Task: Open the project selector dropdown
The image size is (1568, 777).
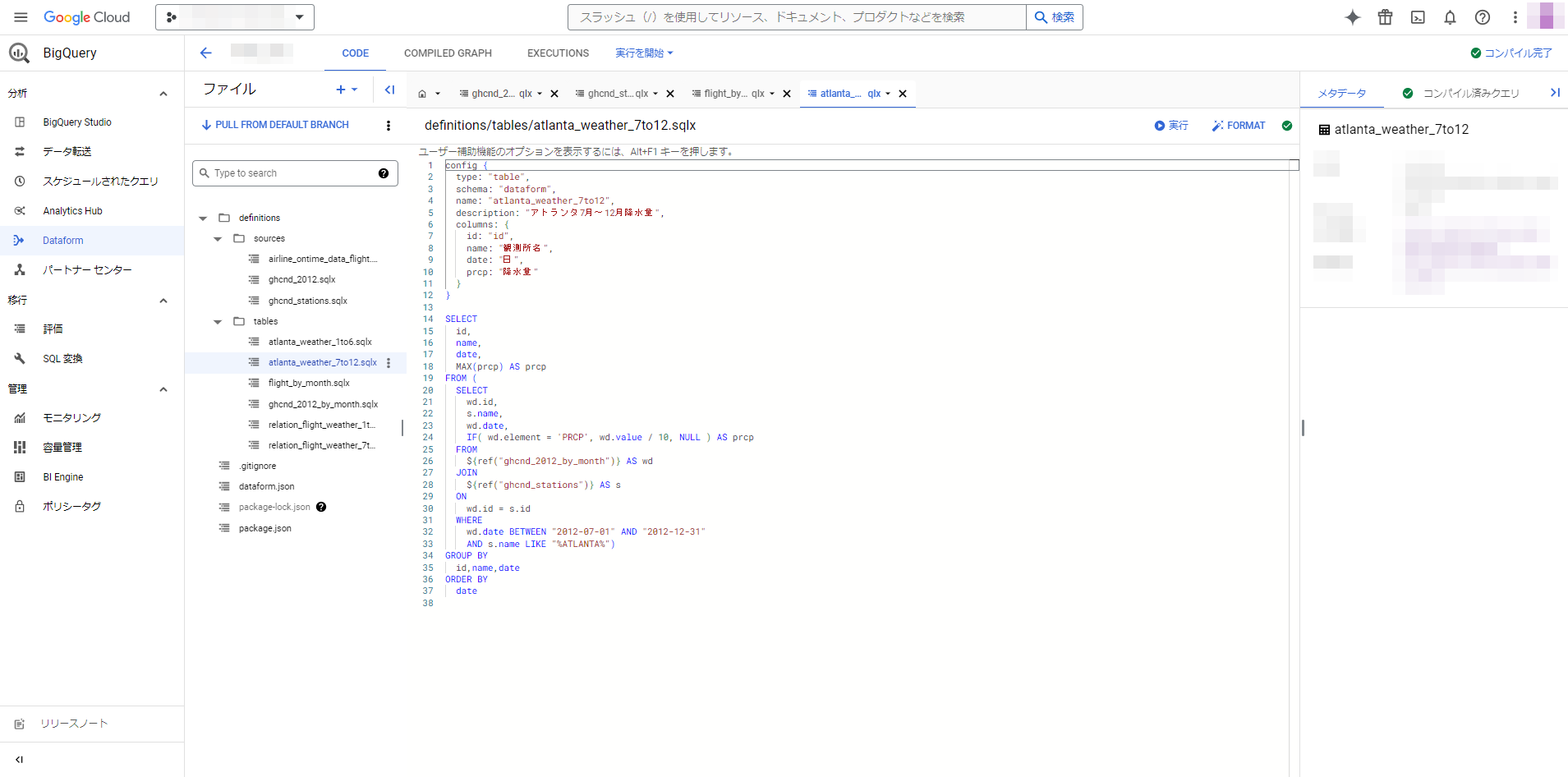Action: pos(235,17)
